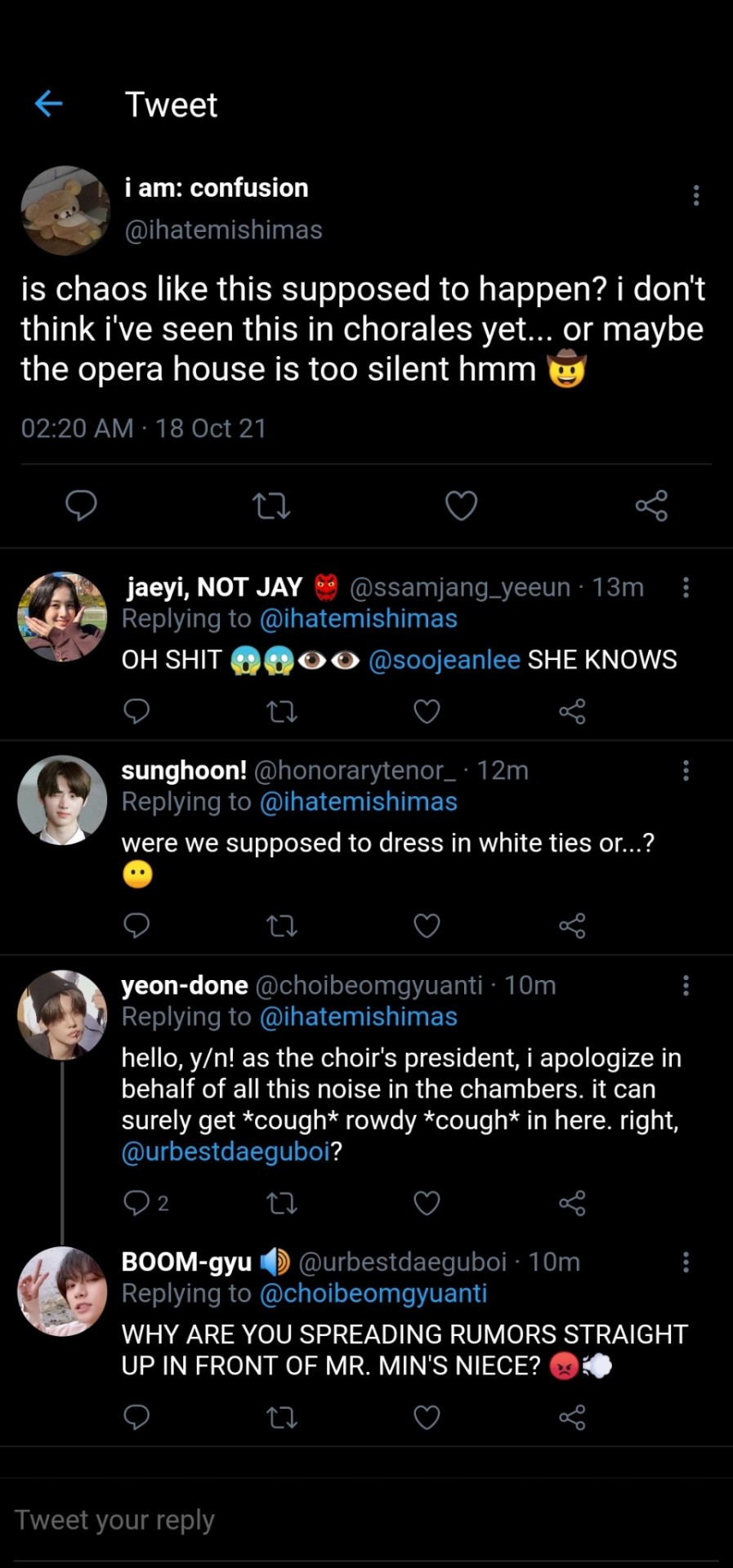Retweet the main chaos tweet
Screen dimensions: 733x1568
click(271, 506)
